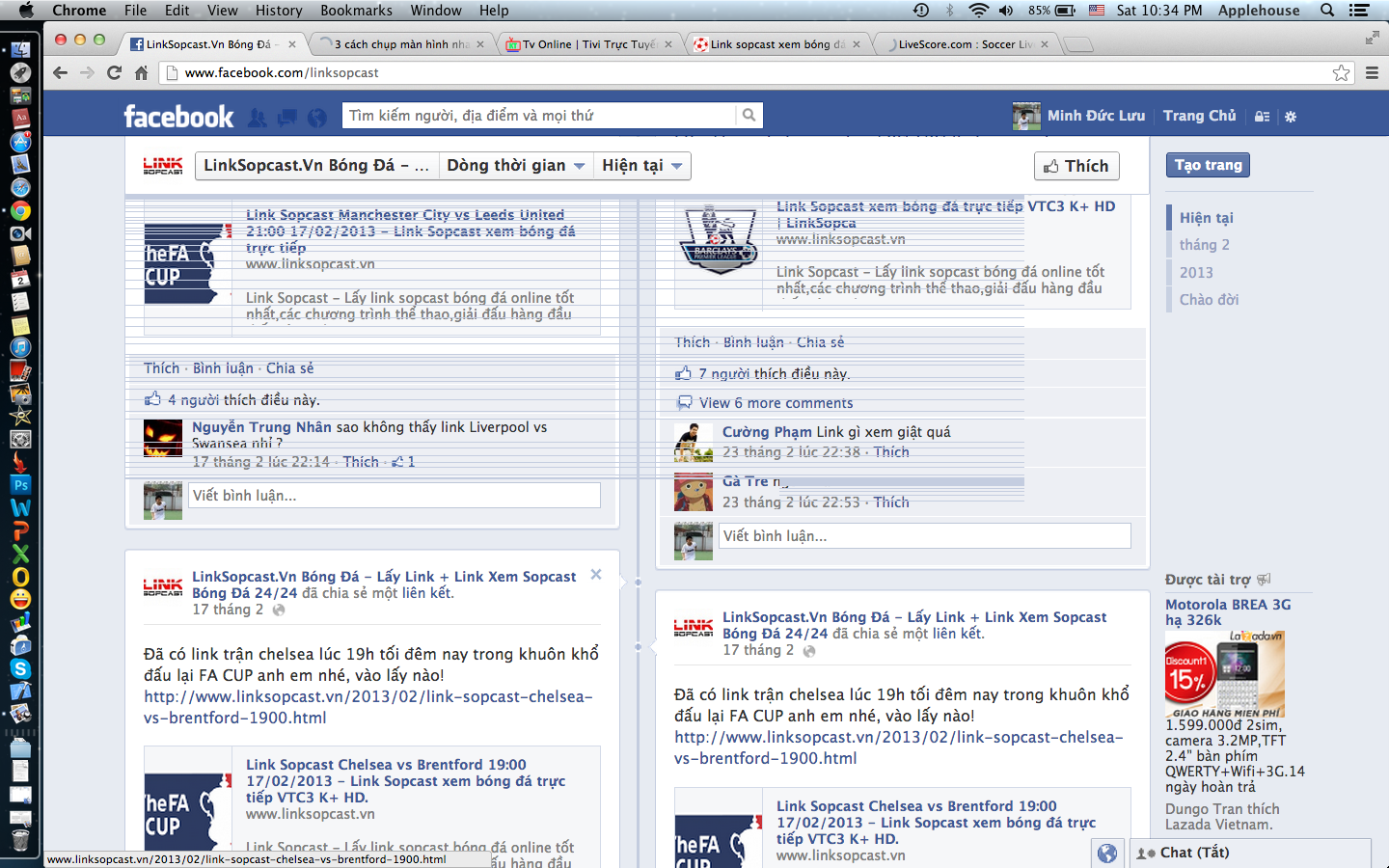Image resolution: width=1389 pixels, height=868 pixels.
Task: Select 2013 in timeline sidebar
Action: pyautogui.click(x=1196, y=272)
